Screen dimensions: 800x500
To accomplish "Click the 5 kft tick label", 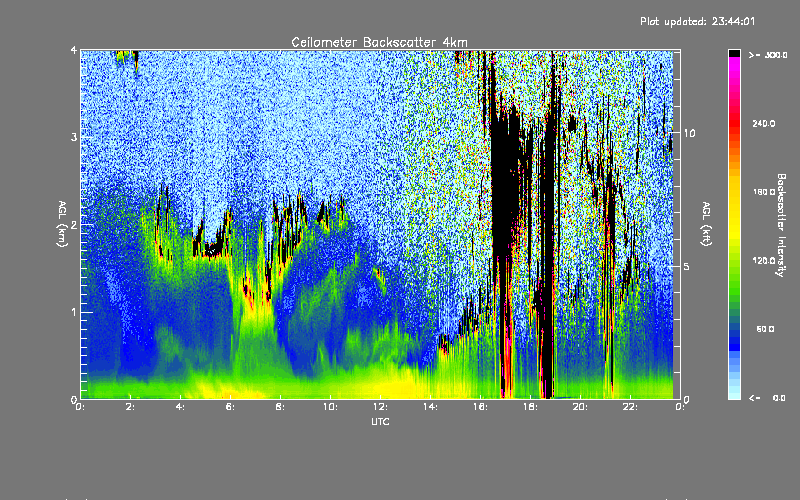I will click(686, 267).
